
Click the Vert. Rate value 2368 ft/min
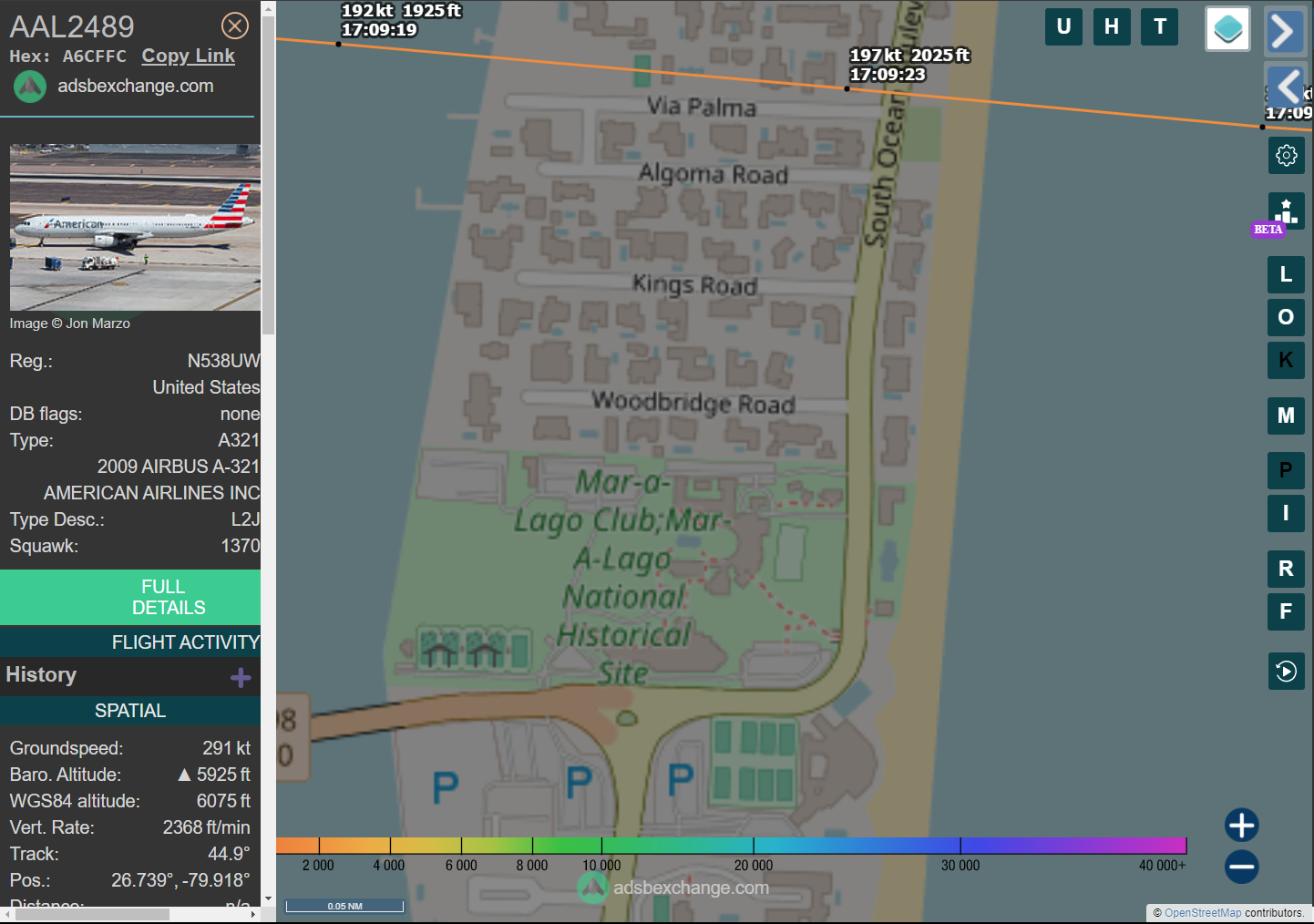tap(206, 827)
